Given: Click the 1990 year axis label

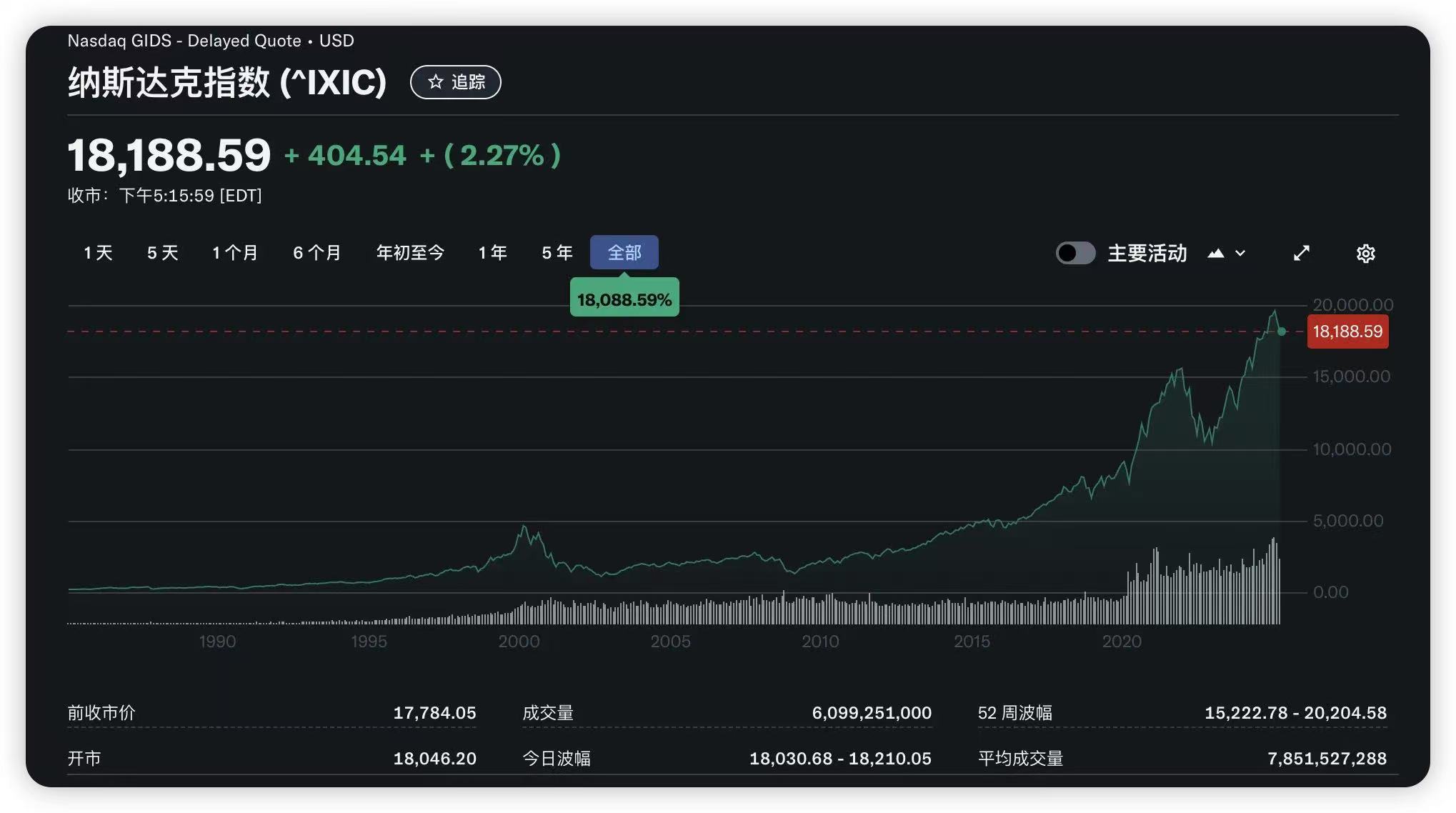Looking at the screenshot, I should 217,642.
